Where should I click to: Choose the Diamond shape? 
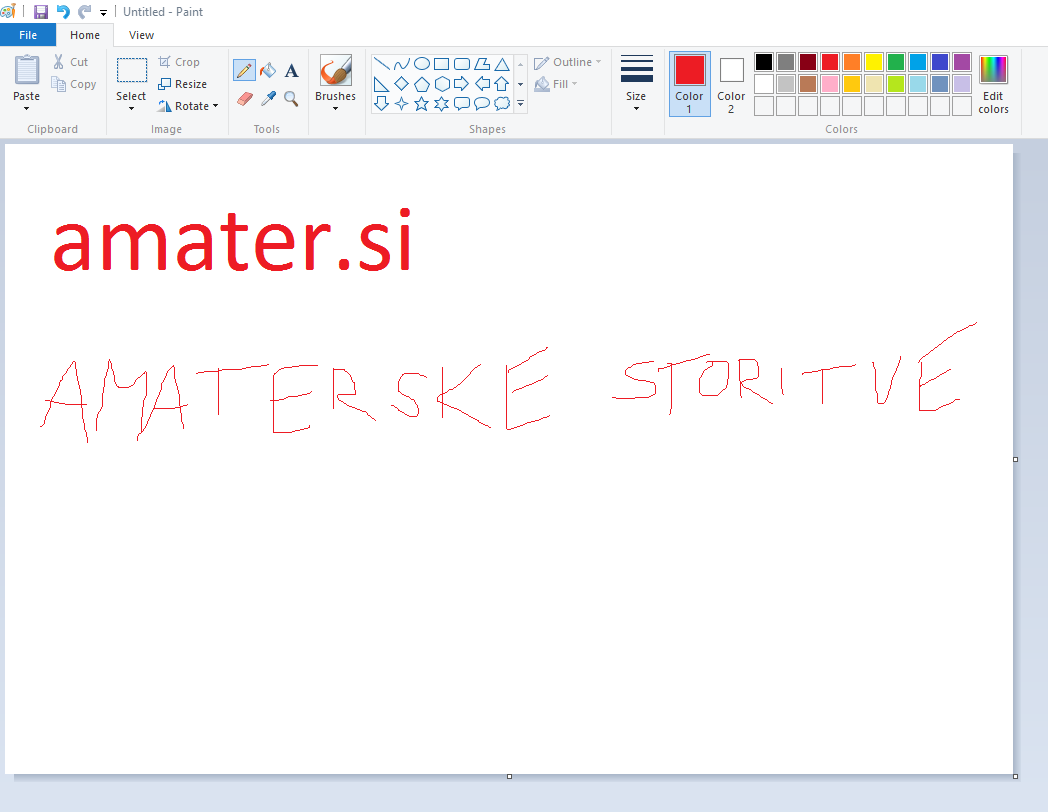pyautogui.click(x=402, y=84)
